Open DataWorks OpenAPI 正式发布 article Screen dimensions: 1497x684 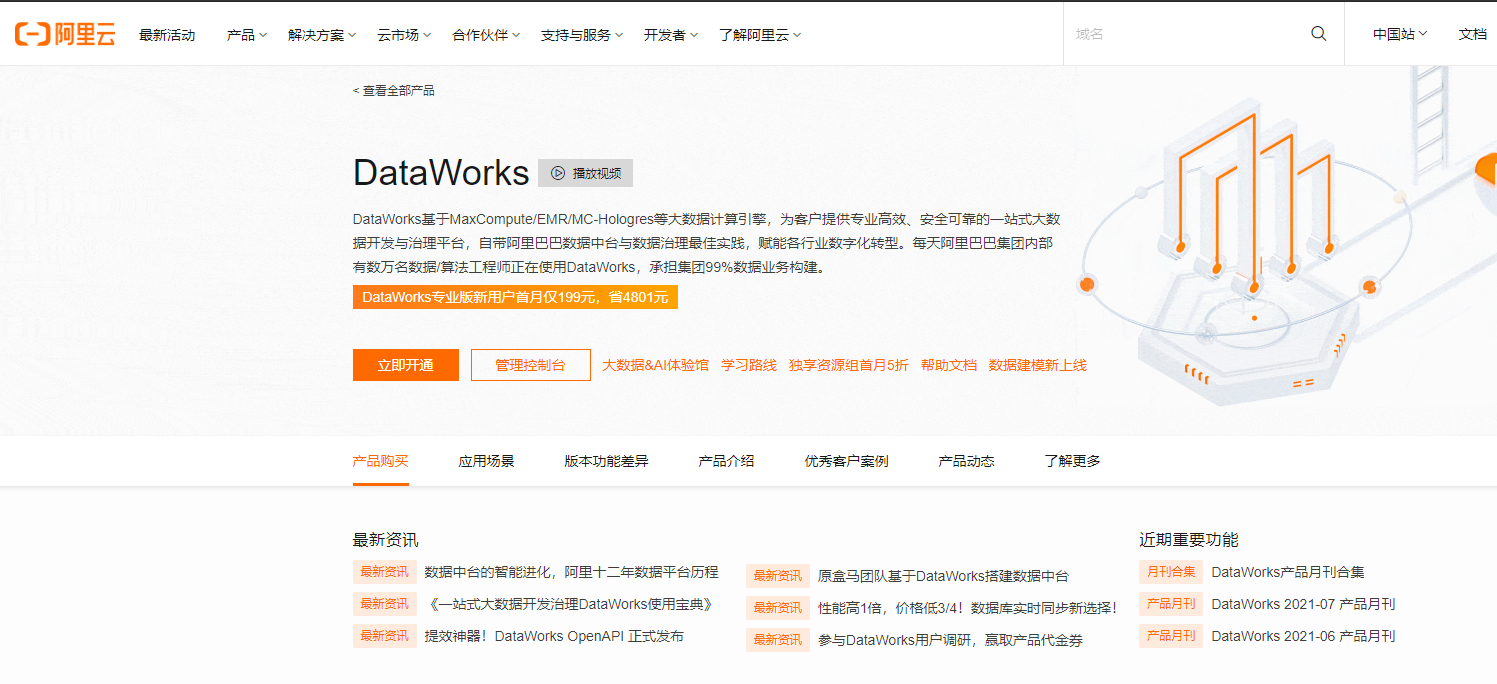click(555, 636)
